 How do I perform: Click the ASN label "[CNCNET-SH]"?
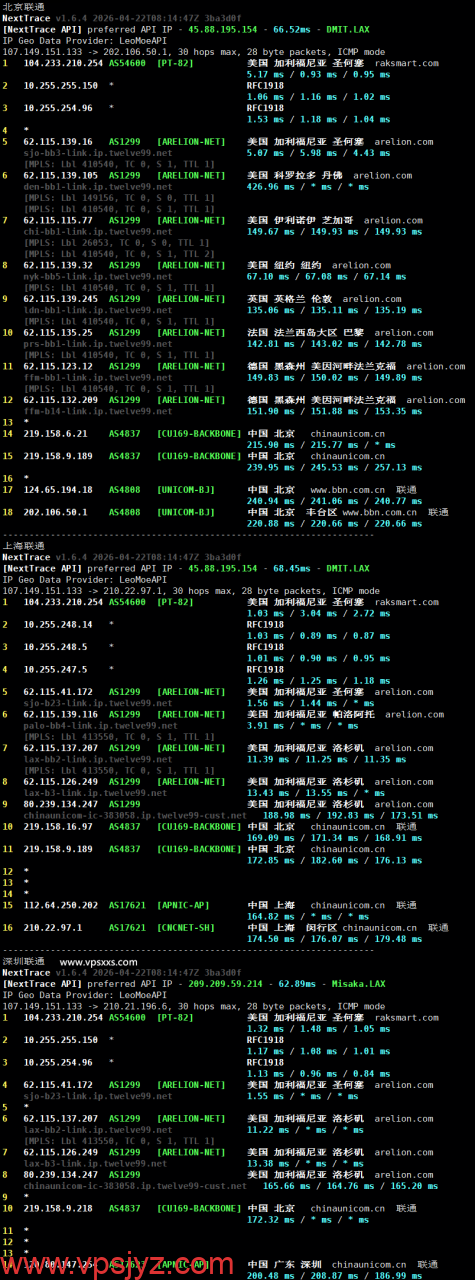pyautogui.click(x=186, y=927)
